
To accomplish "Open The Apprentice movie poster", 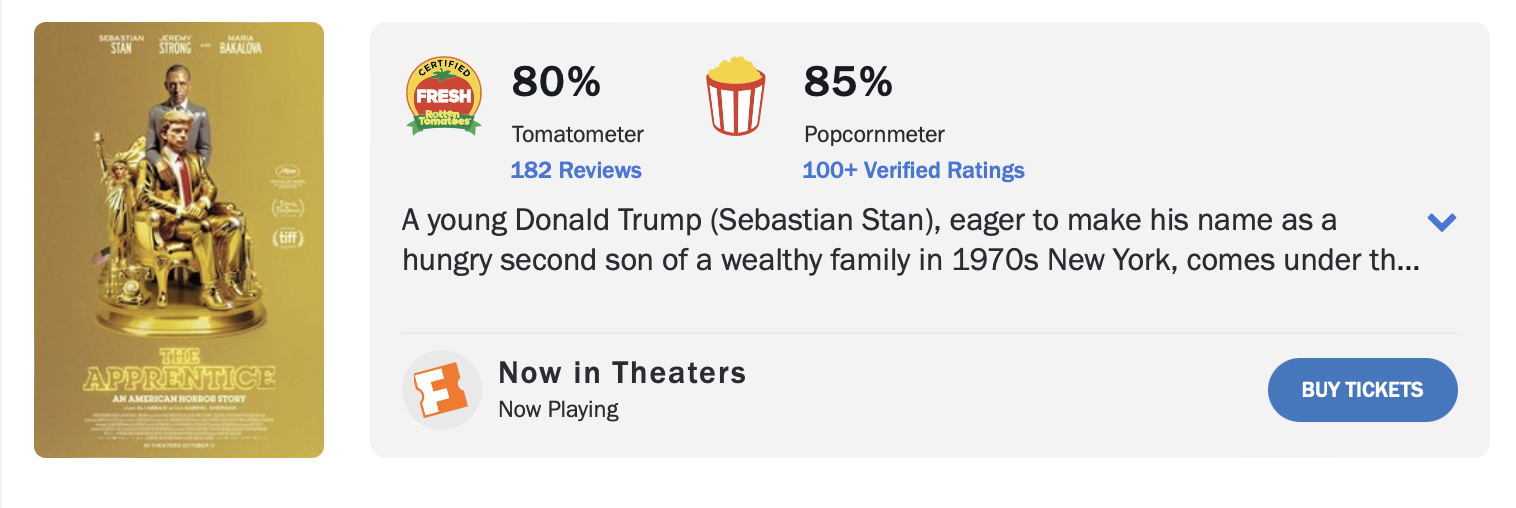I will (x=179, y=240).
